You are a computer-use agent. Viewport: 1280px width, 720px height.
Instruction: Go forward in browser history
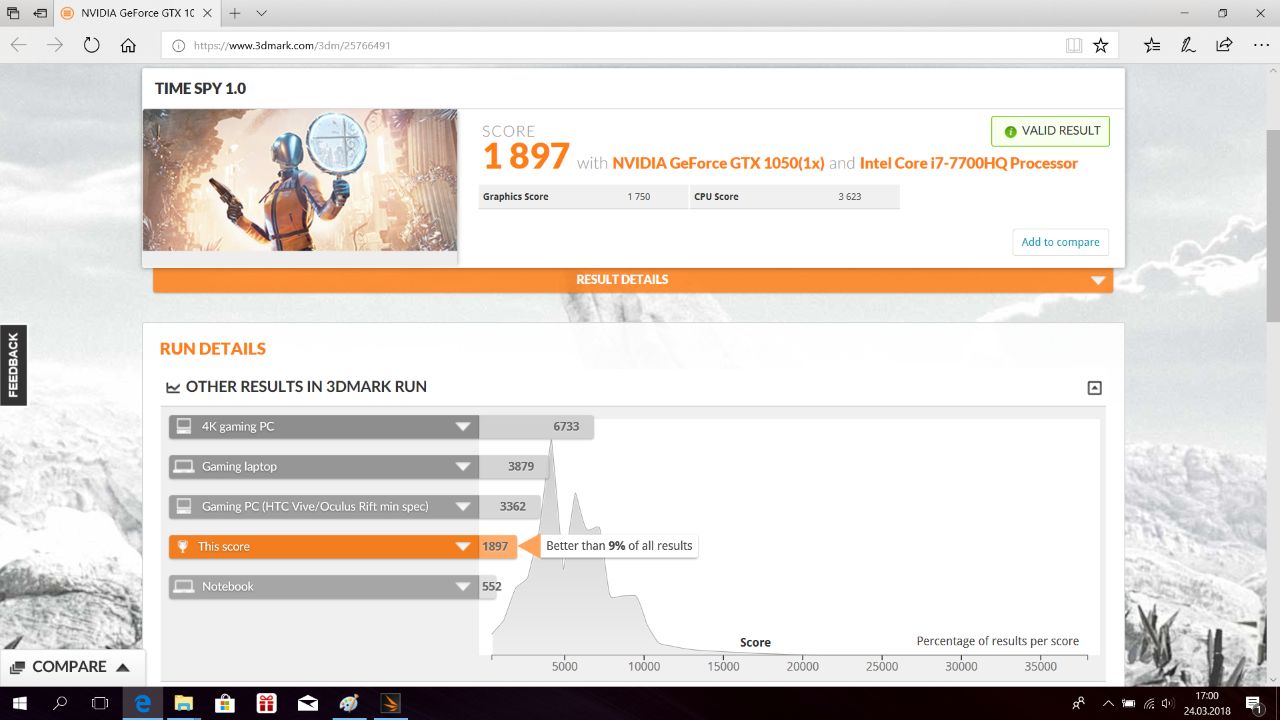click(x=55, y=45)
